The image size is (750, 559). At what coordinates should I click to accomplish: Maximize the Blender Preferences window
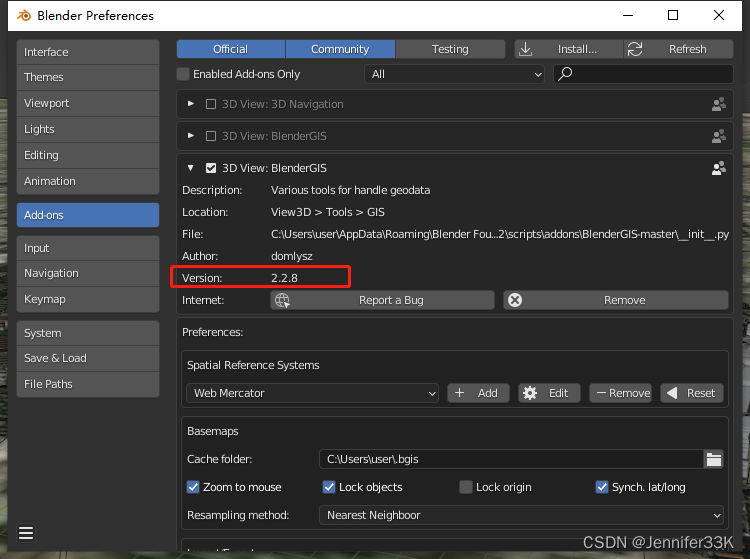(x=673, y=15)
